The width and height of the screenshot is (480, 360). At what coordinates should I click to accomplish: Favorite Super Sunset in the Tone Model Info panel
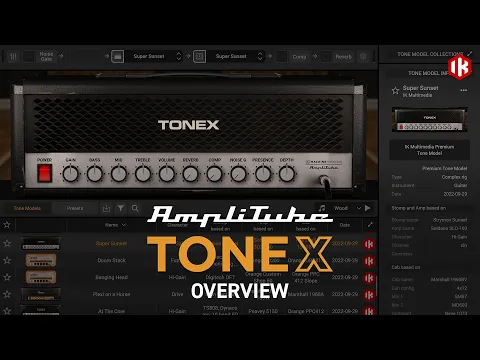coord(395,91)
